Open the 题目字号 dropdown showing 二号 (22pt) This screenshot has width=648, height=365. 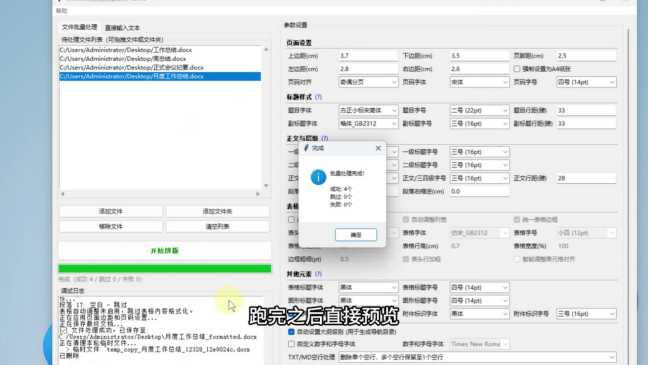pyautogui.click(x=479, y=110)
